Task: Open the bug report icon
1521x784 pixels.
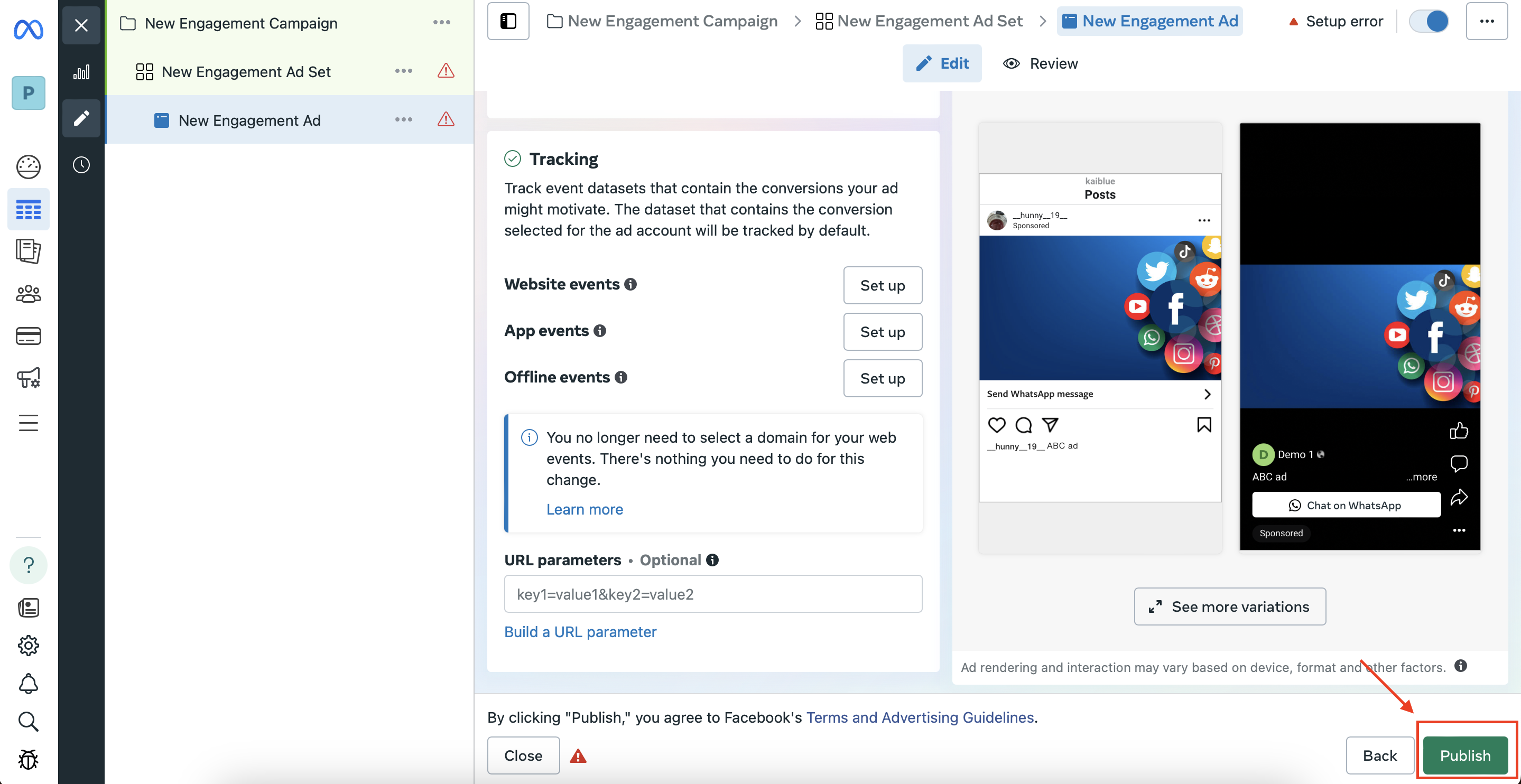Action: click(x=29, y=759)
